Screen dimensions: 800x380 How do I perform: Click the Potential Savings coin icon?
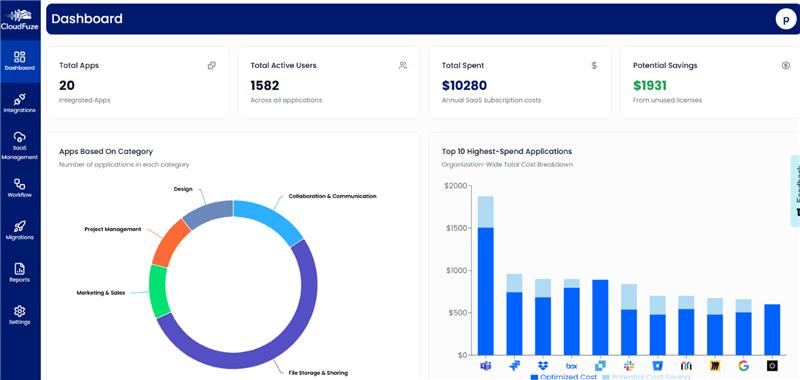(786, 65)
